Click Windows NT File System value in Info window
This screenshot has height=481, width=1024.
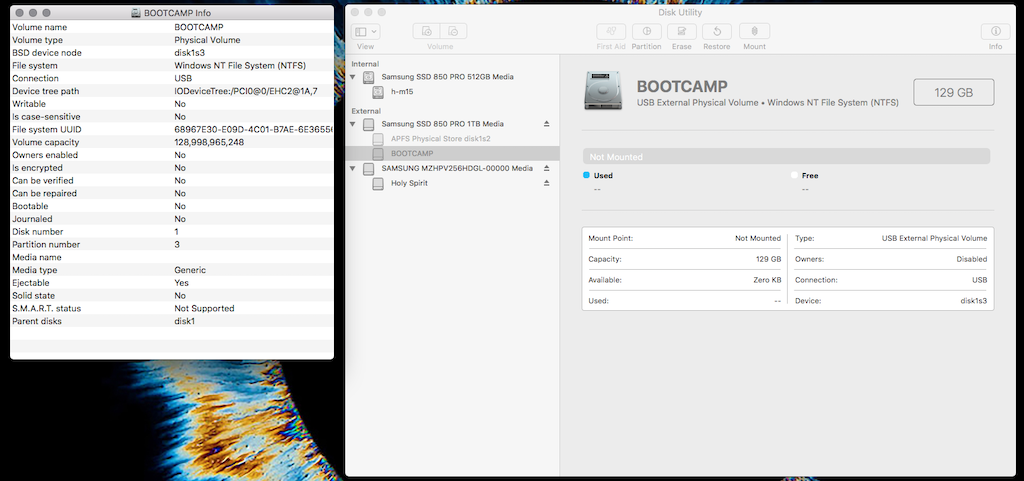point(240,65)
